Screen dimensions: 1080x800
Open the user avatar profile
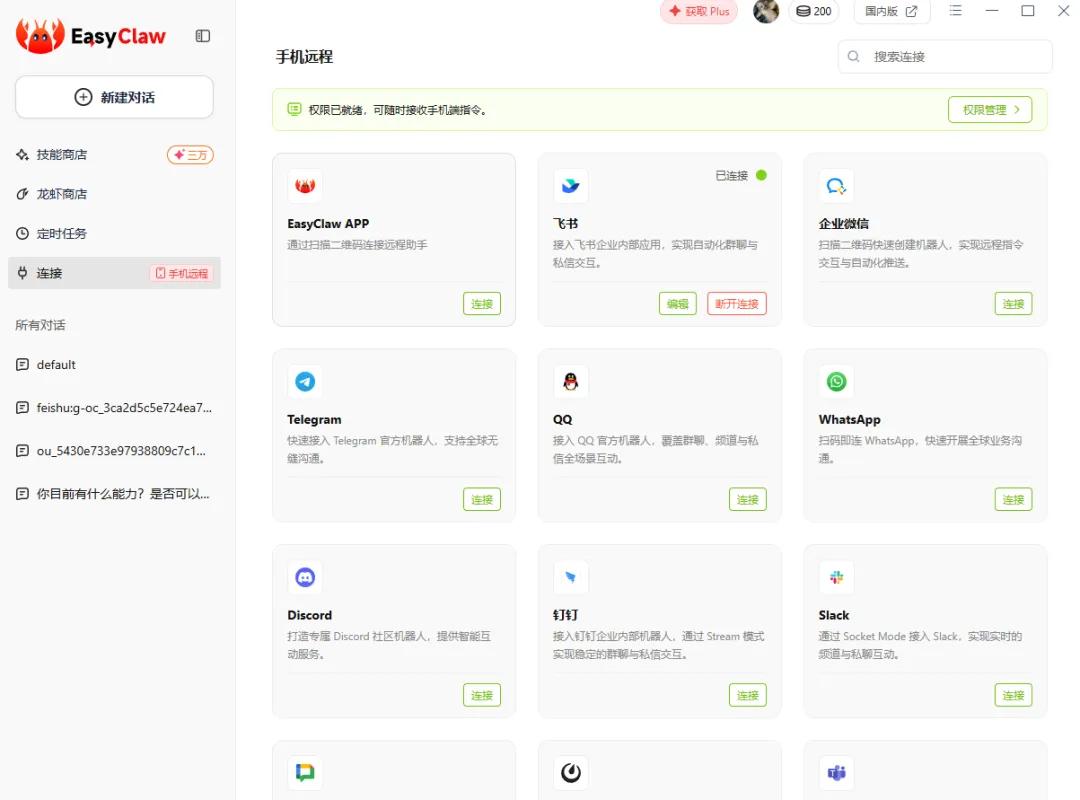coord(765,11)
